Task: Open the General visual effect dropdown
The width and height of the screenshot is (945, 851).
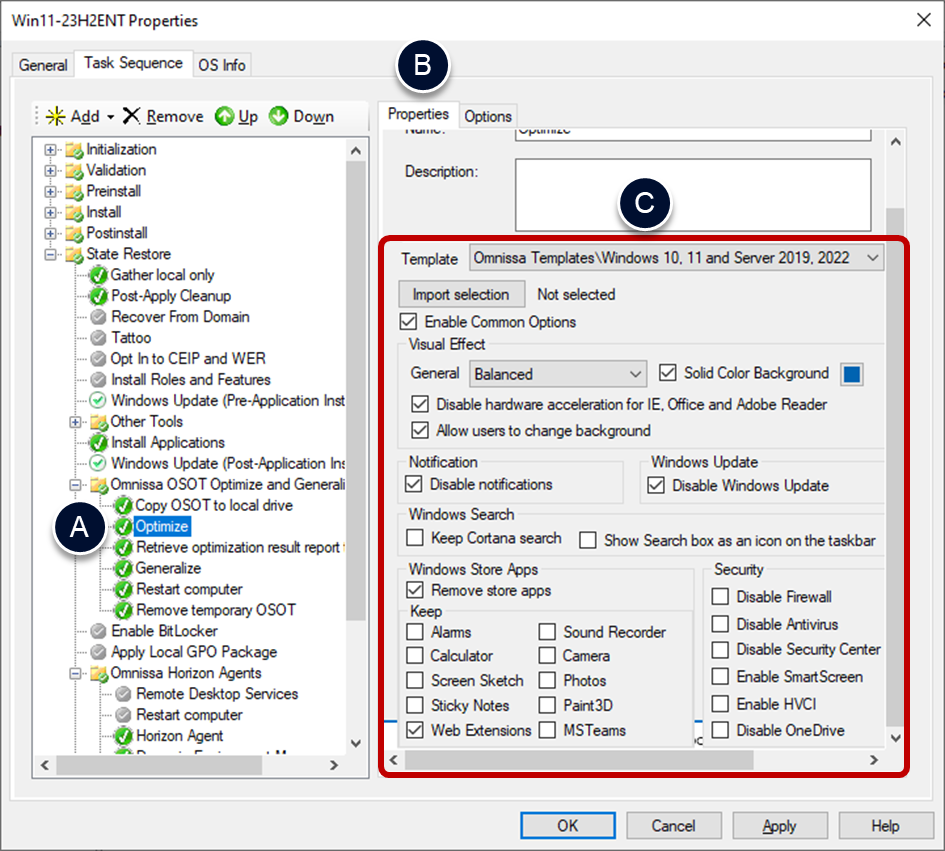Action: [636, 374]
